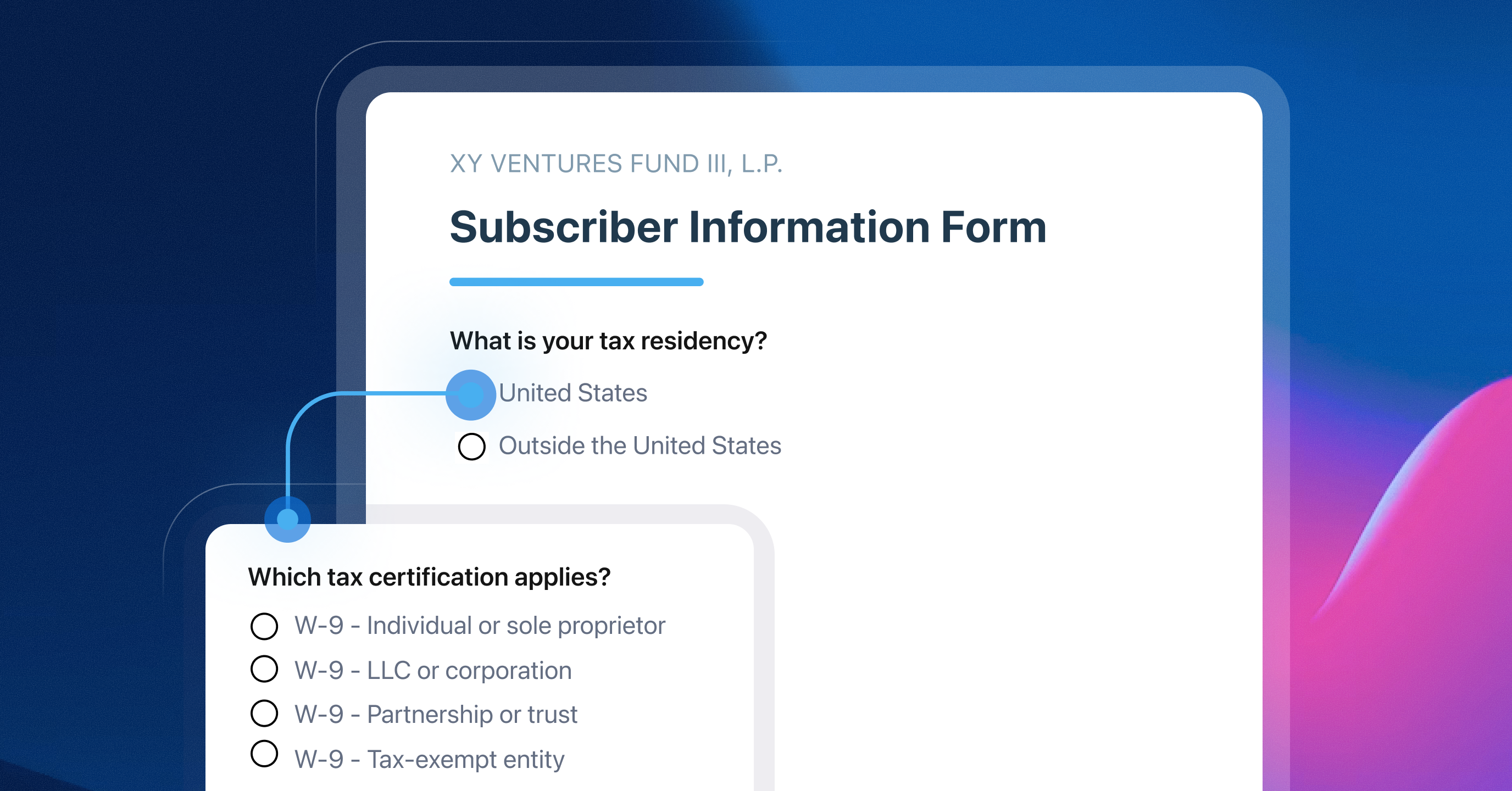Pick the W-9 LLC or corporation radio circle
1512x791 pixels.
264,669
